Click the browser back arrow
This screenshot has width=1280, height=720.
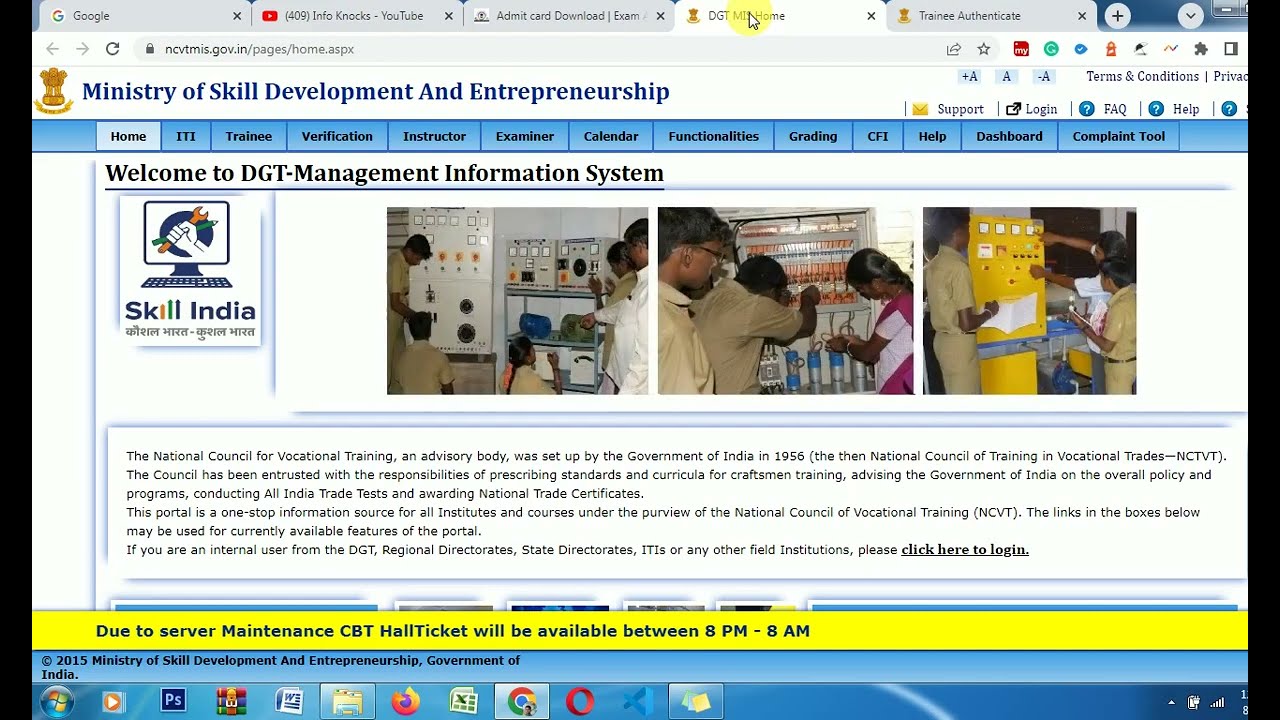(x=52, y=49)
